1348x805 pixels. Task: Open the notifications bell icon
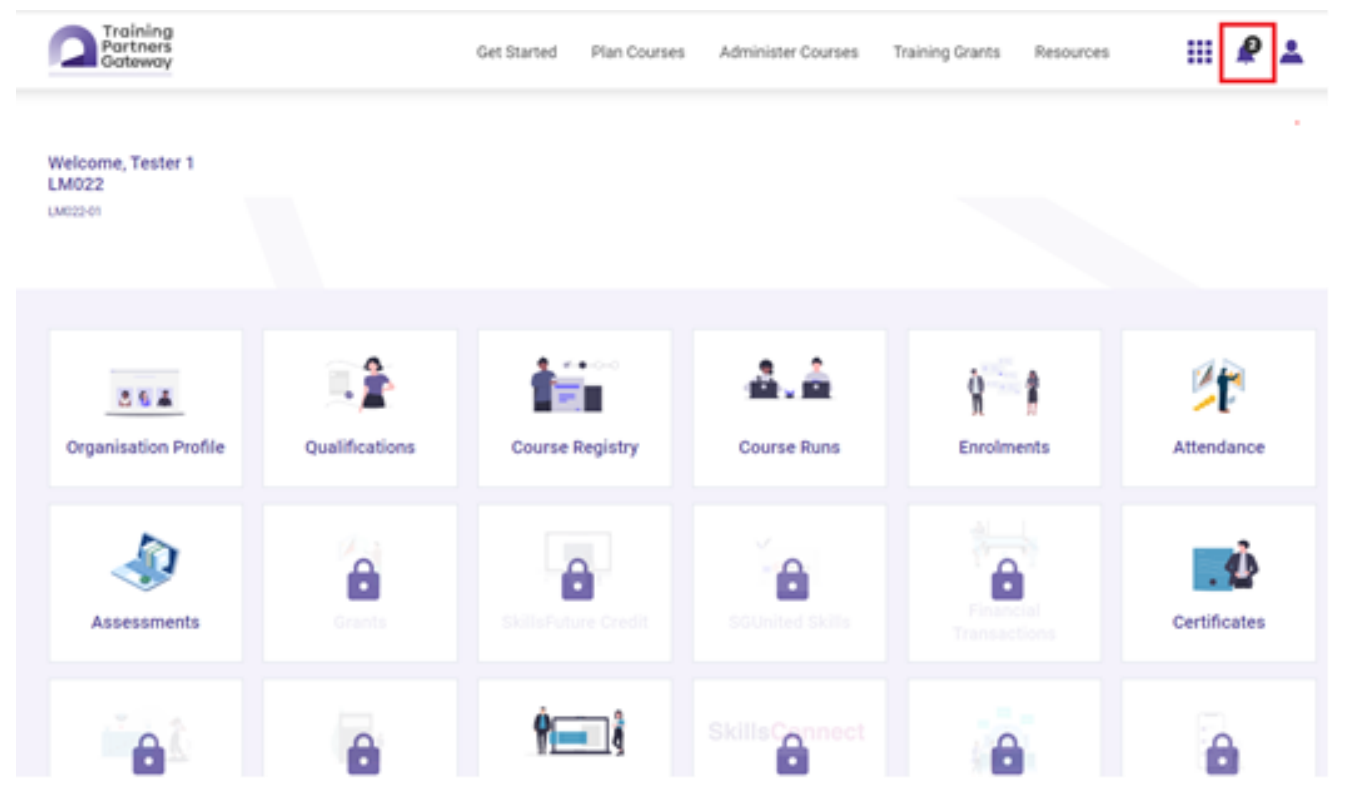pyautogui.click(x=1246, y=52)
